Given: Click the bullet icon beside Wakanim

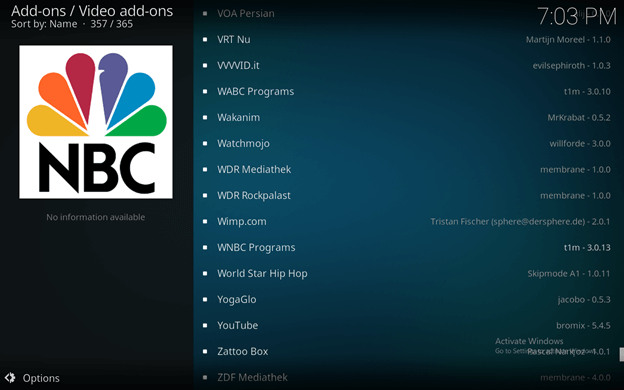Looking at the screenshot, I should 205,117.
